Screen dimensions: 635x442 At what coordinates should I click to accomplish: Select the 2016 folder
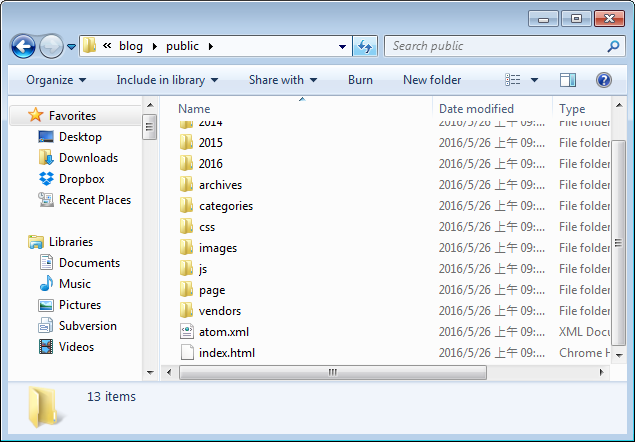211,164
